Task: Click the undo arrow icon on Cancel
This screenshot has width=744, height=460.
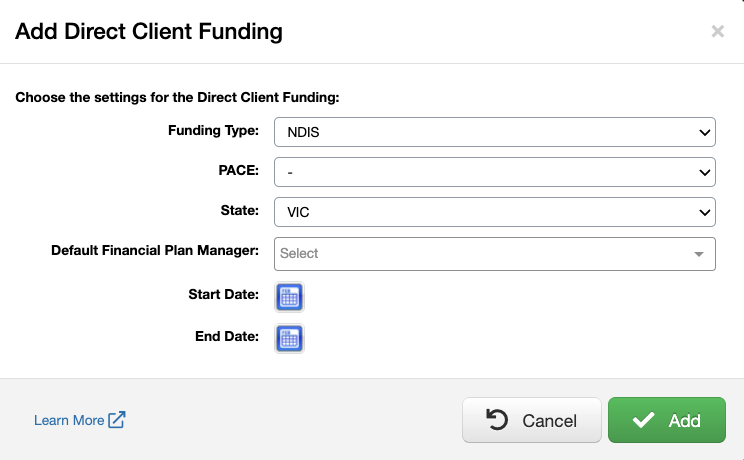Action: 497,420
